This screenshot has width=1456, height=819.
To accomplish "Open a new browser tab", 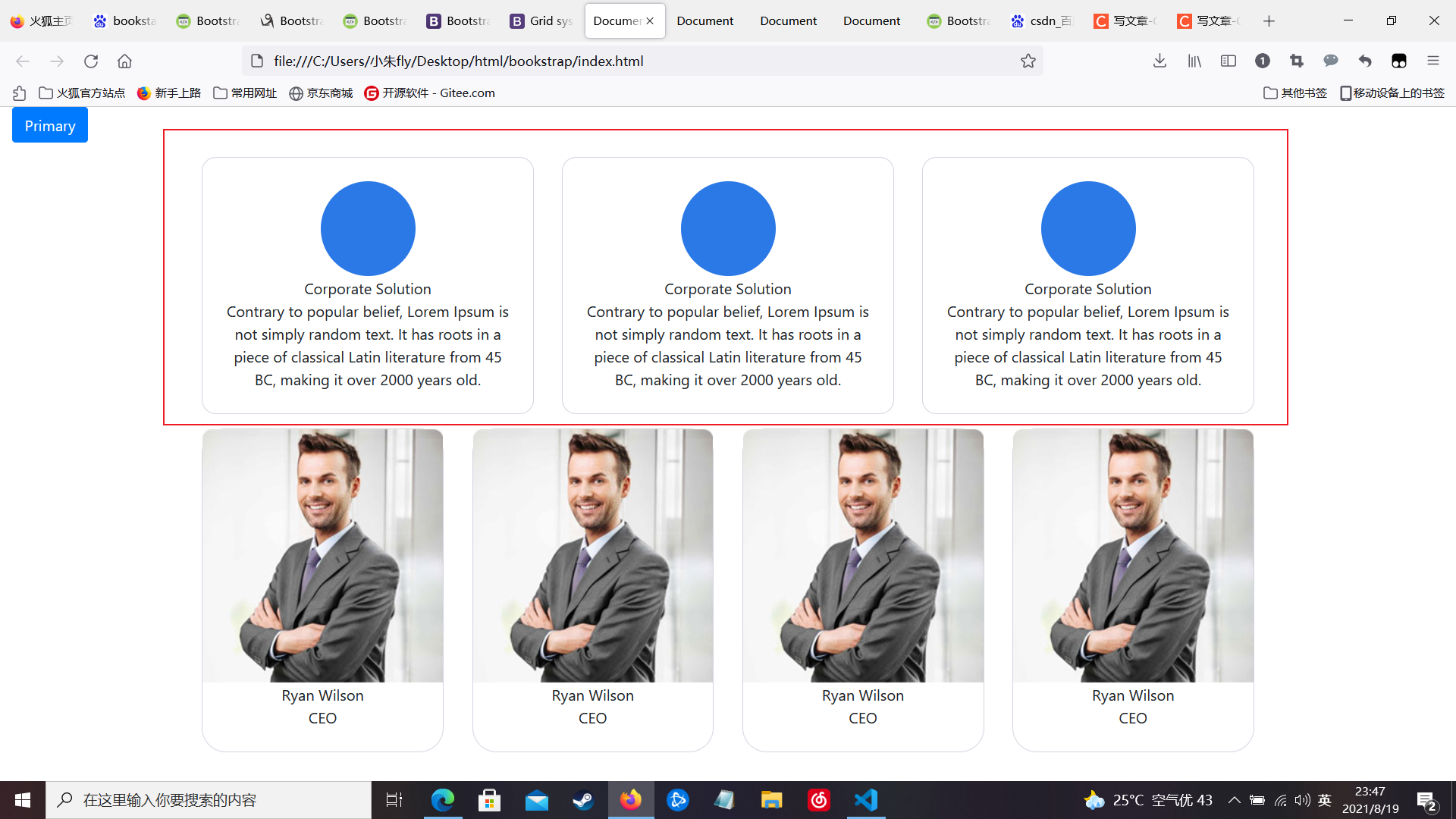I will click(x=1269, y=20).
